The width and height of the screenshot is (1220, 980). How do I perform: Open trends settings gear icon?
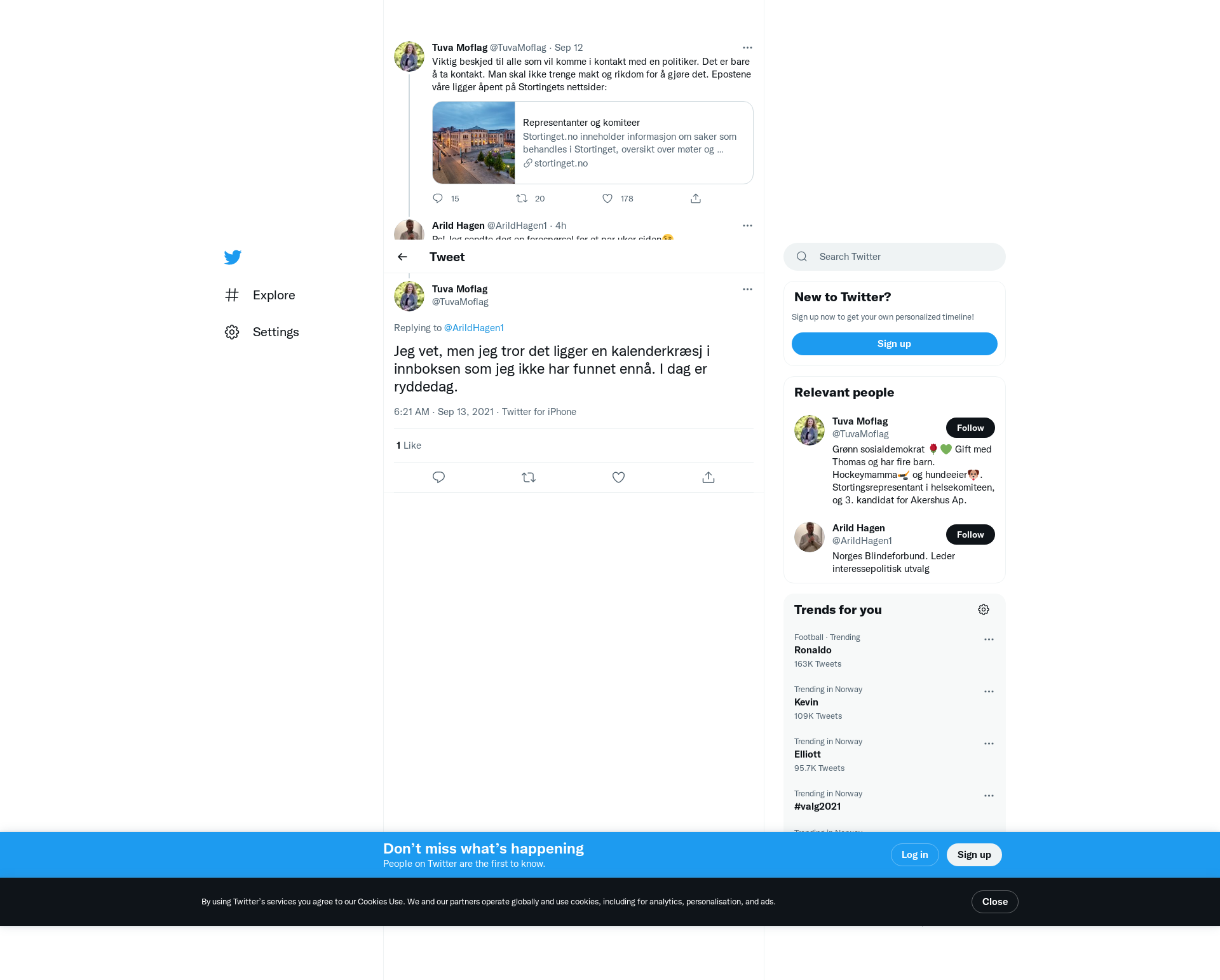tap(984, 609)
